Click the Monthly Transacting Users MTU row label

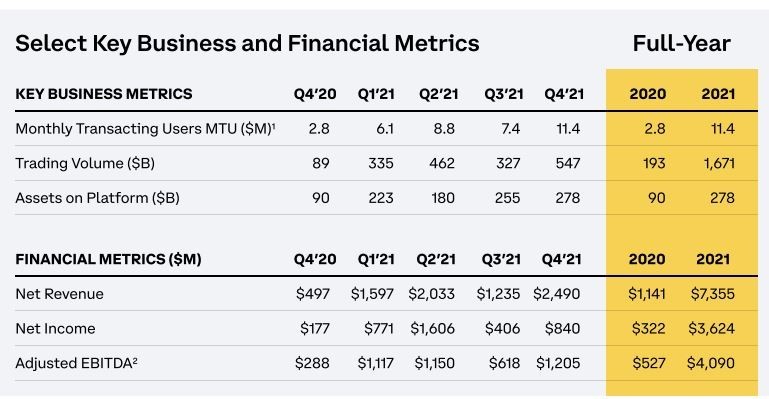click(x=145, y=128)
